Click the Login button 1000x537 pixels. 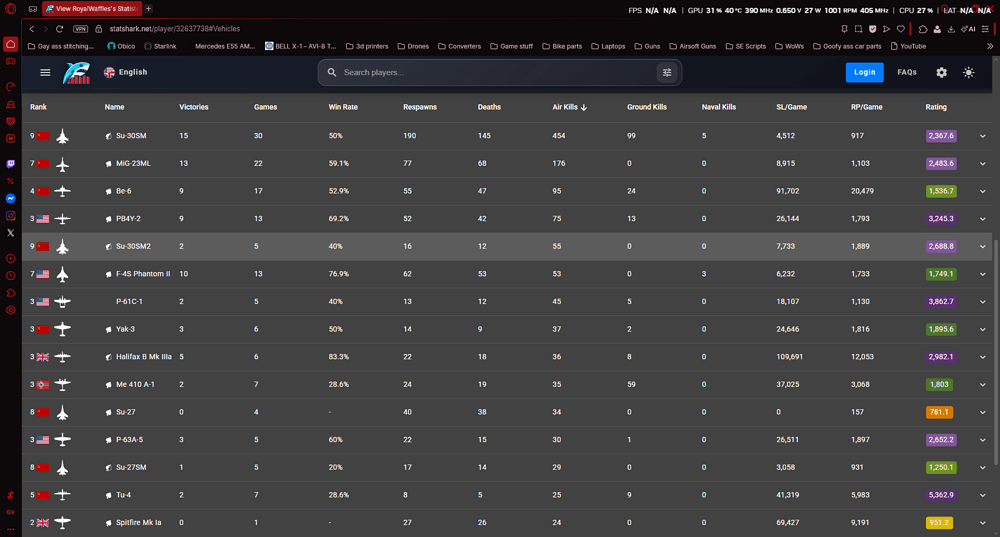pos(864,72)
